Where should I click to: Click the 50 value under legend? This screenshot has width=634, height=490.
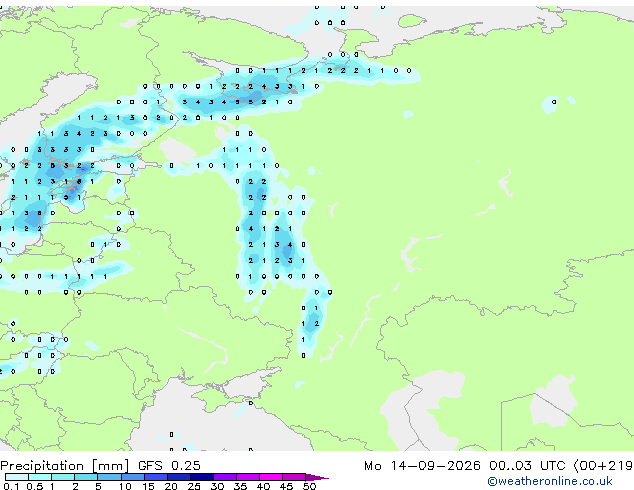(x=309, y=486)
